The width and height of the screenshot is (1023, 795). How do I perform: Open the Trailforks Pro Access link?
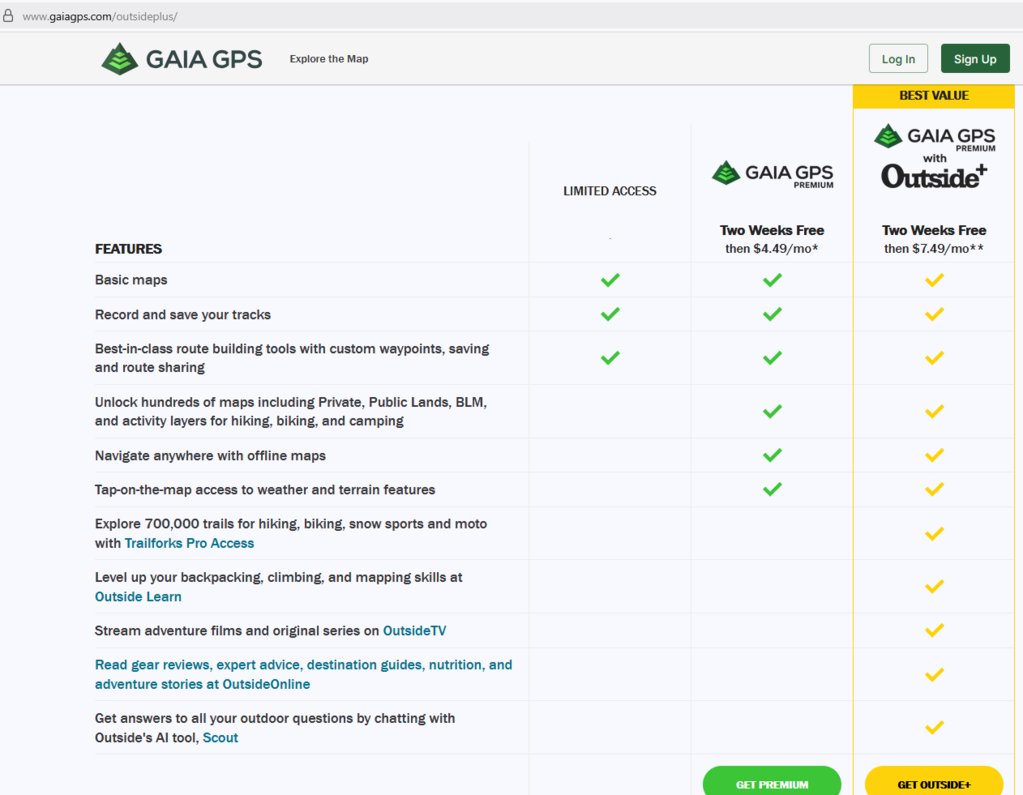coord(189,543)
